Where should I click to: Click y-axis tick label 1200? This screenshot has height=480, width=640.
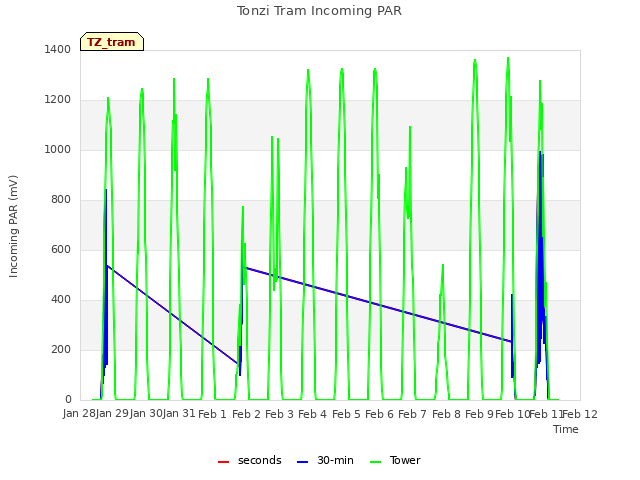coord(58,100)
